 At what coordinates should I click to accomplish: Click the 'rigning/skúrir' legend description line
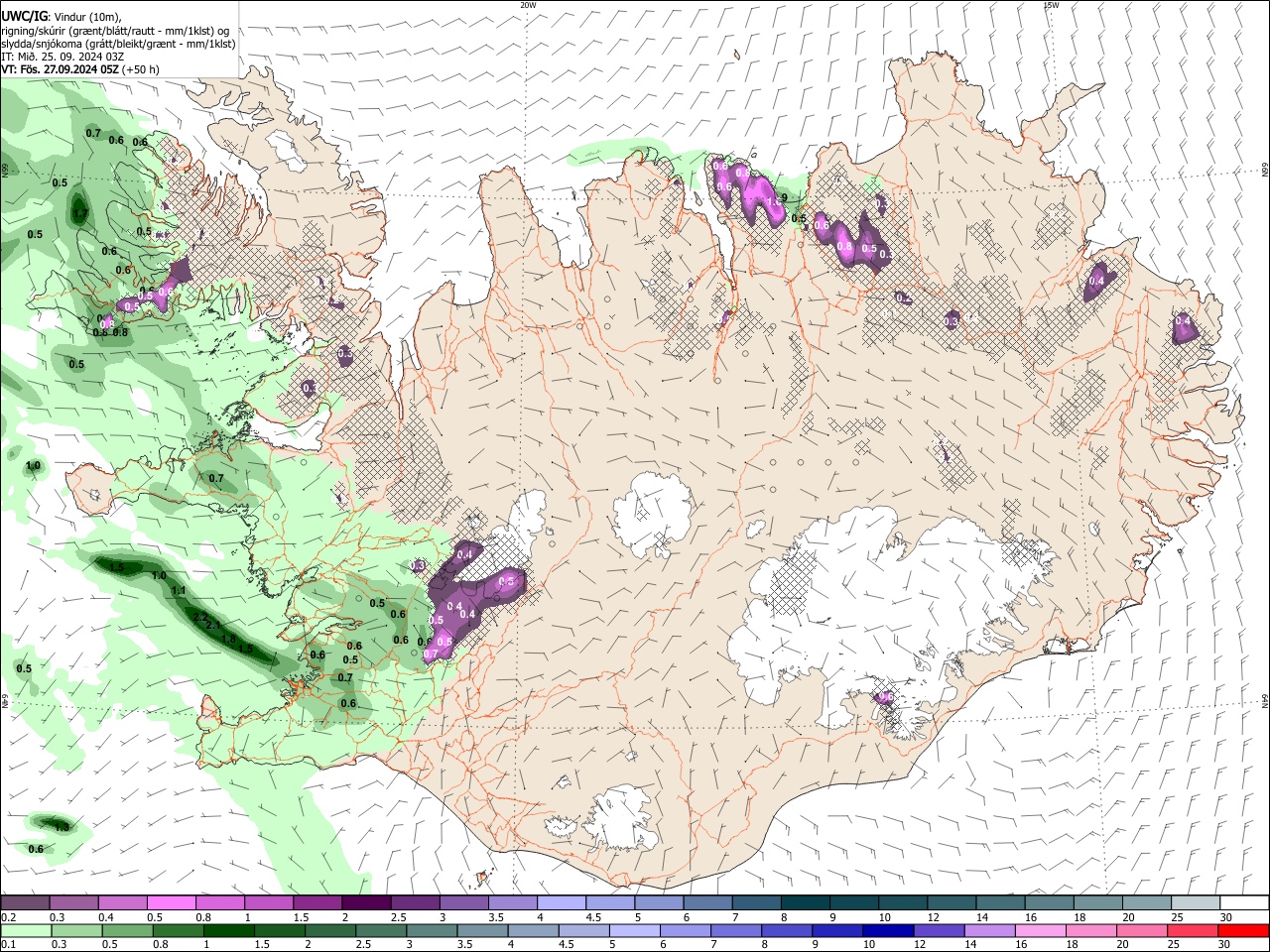tap(115, 30)
